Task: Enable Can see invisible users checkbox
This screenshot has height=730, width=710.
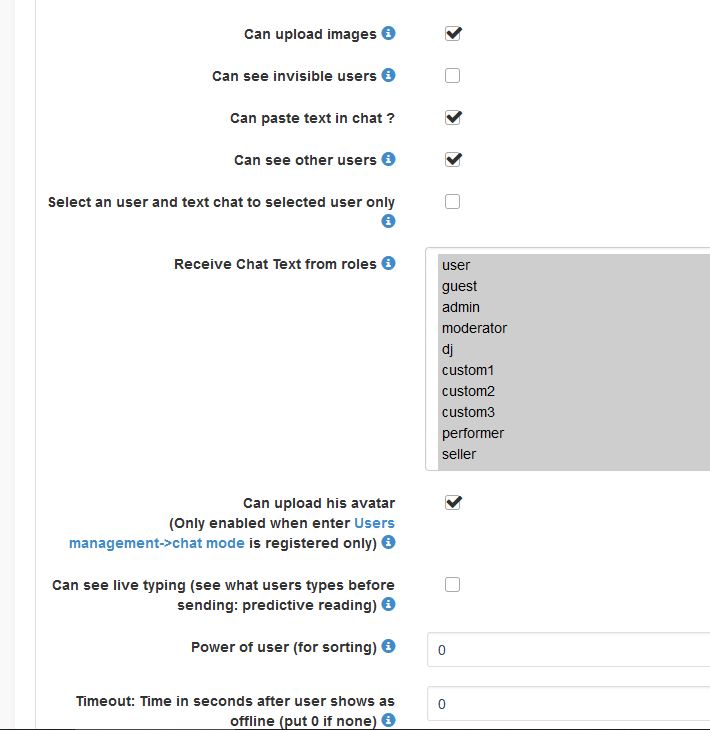Action: point(453,75)
